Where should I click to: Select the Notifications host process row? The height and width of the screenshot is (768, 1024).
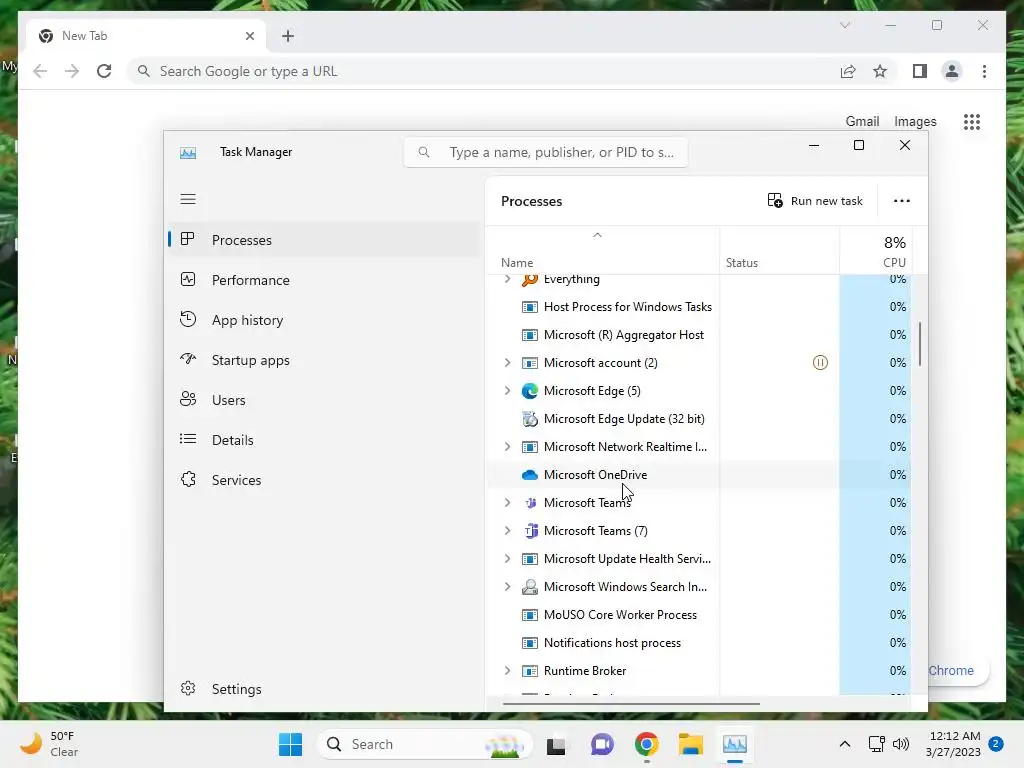[x=699, y=643]
